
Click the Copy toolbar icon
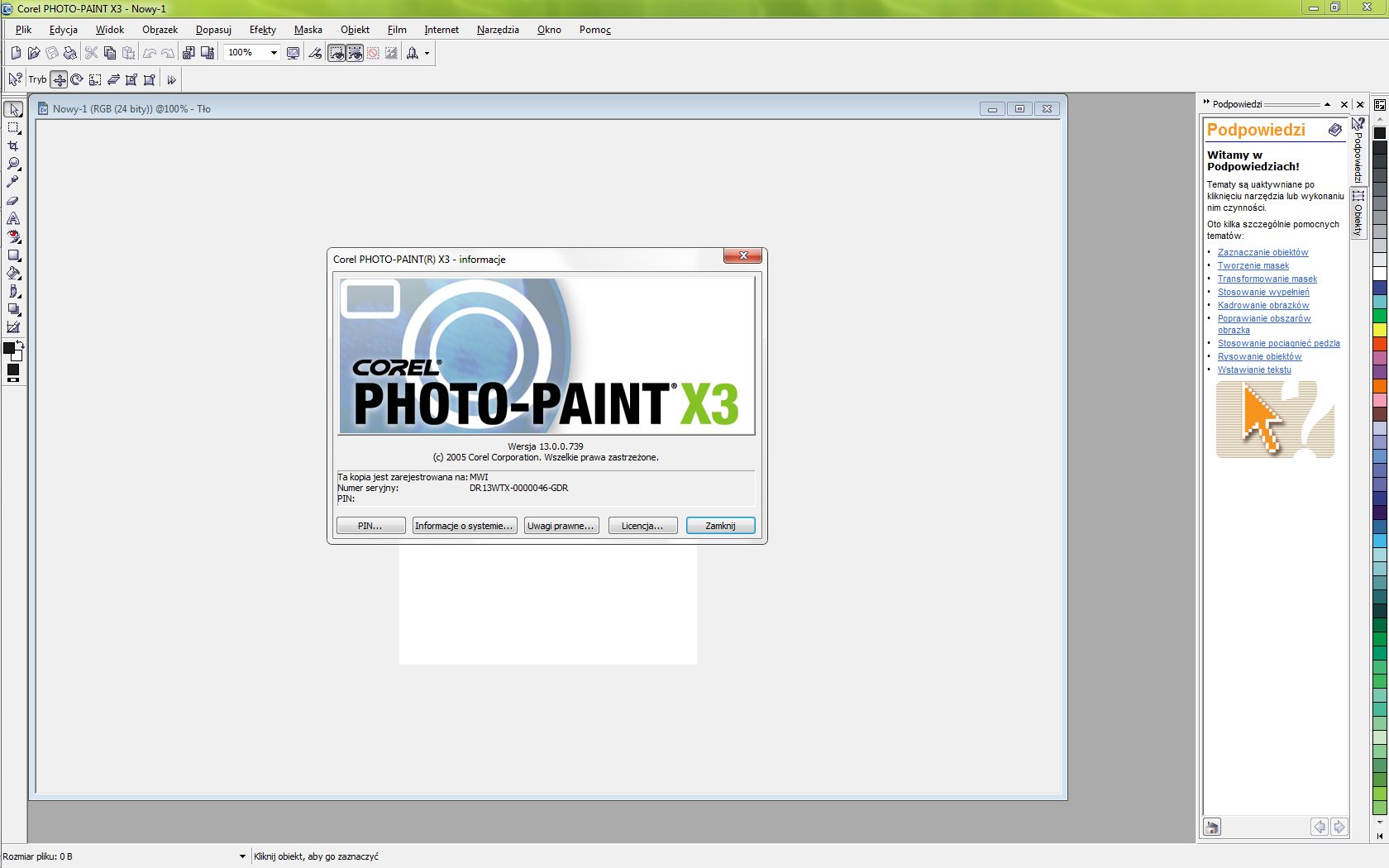click(110, 53)
